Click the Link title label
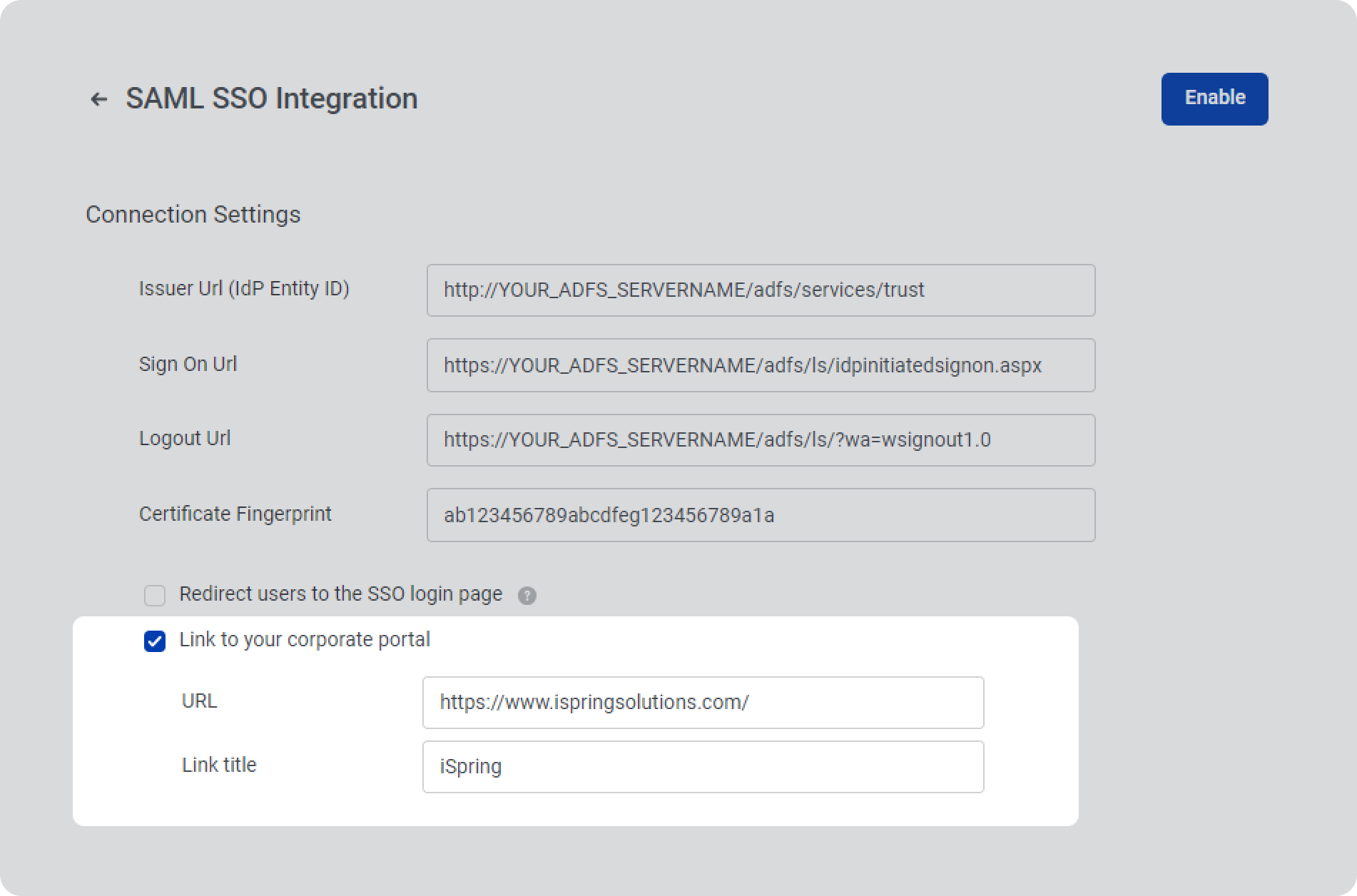Viewport: 1357px width, 896px height. tap(219, 765)
